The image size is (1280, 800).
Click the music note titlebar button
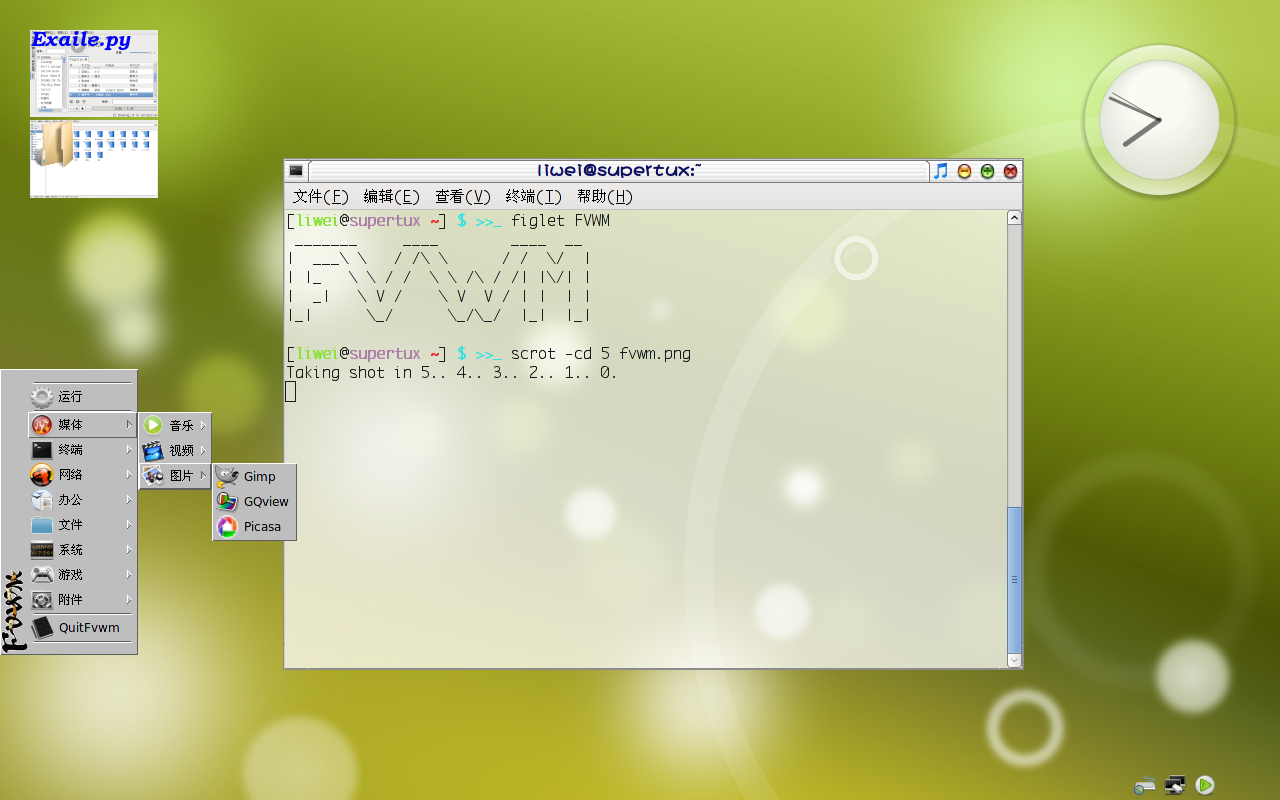point(940,171)
